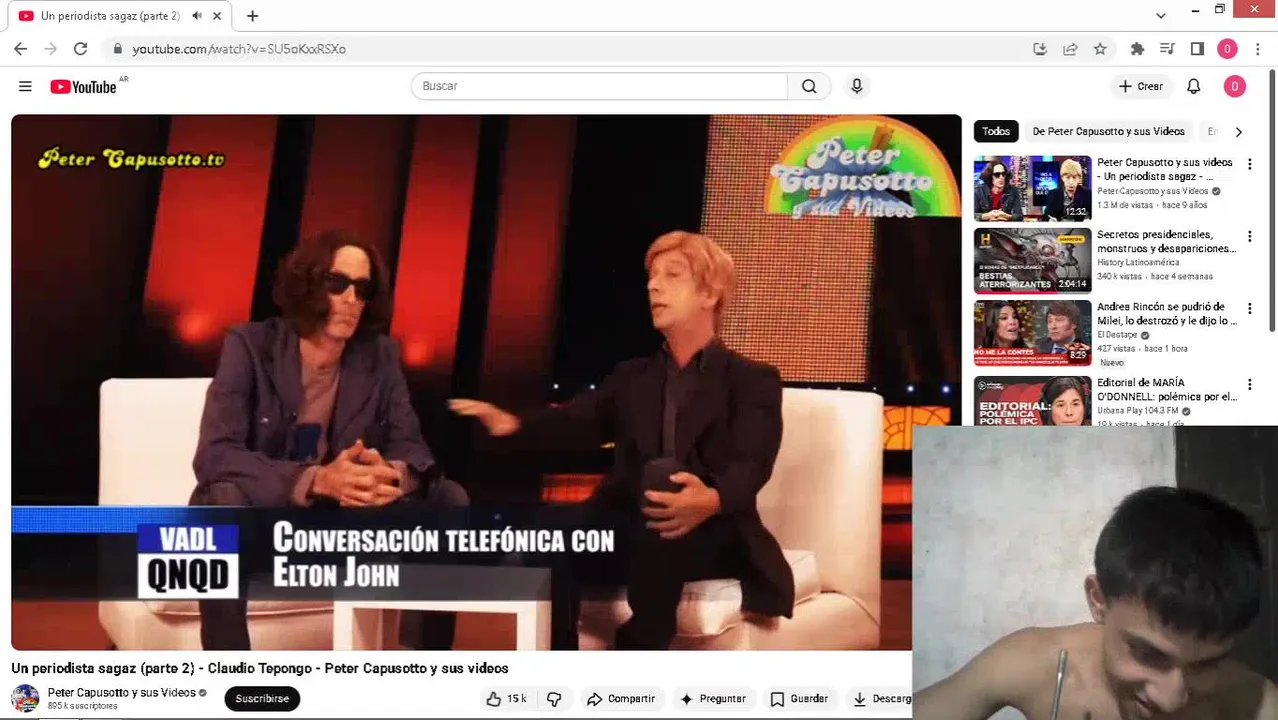Open options for 'Secretos presidenciales' video
The height and width of the screenshot is (720, 1278).
coord(1249,237)
